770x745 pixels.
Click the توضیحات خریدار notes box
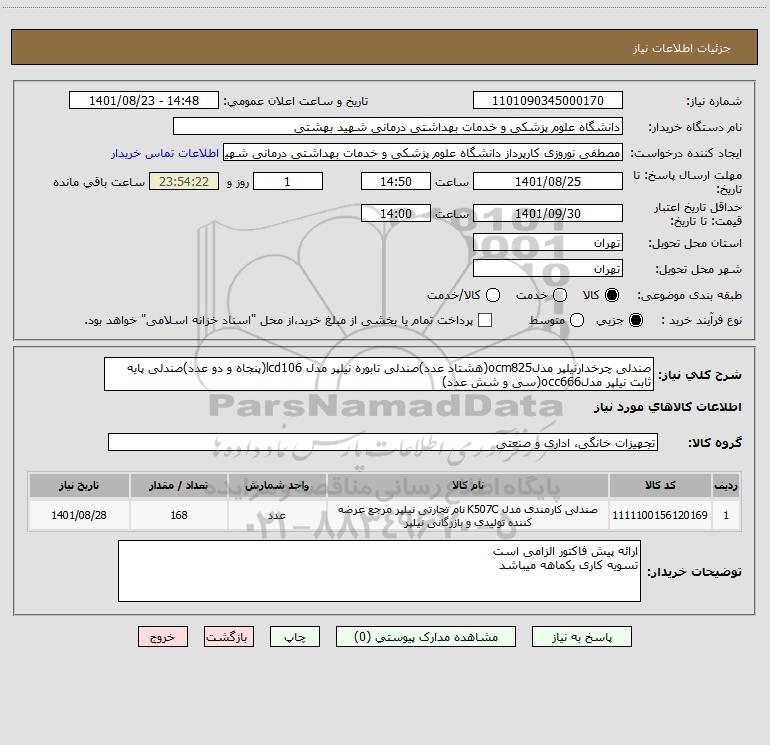[379, 571]
